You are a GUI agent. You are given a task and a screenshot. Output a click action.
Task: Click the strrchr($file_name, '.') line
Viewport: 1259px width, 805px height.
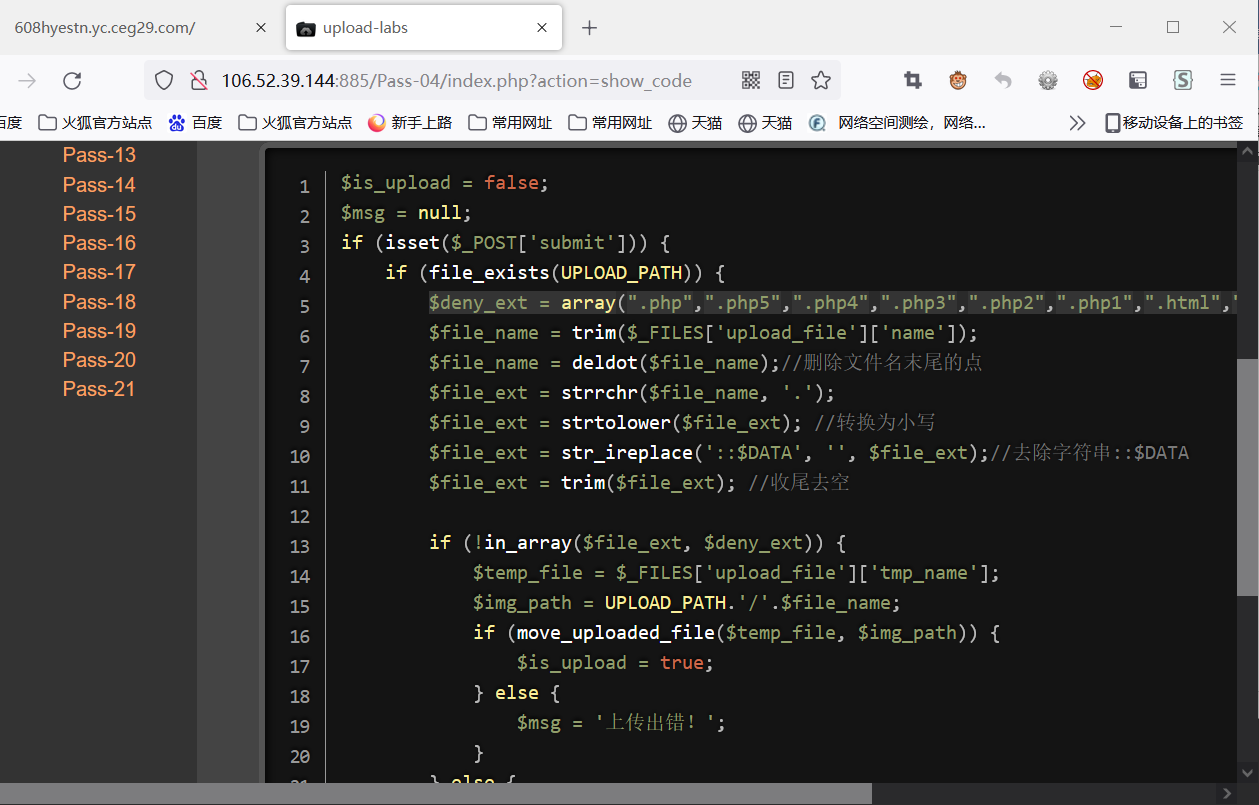632,393
